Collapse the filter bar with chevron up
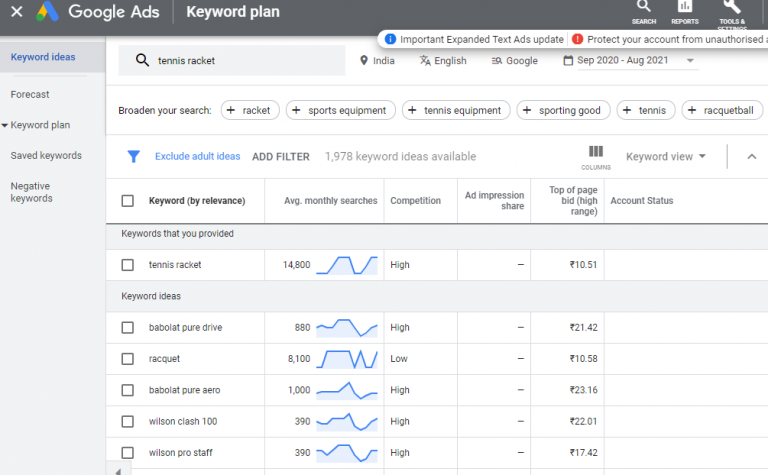This screenshot has width=768, height=475. (752, 157)
